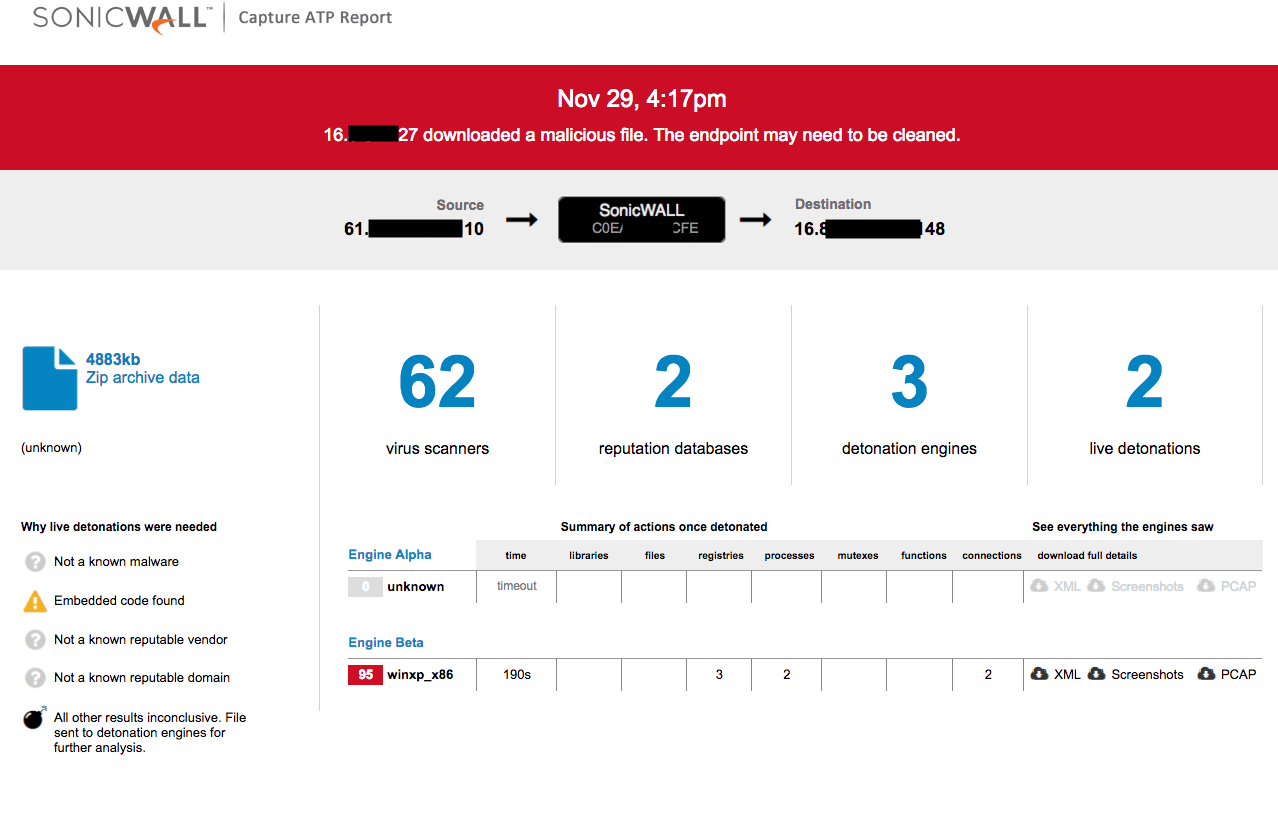Click Summary of actions once detonated heading
The image size is (1278, 818).
664,527
